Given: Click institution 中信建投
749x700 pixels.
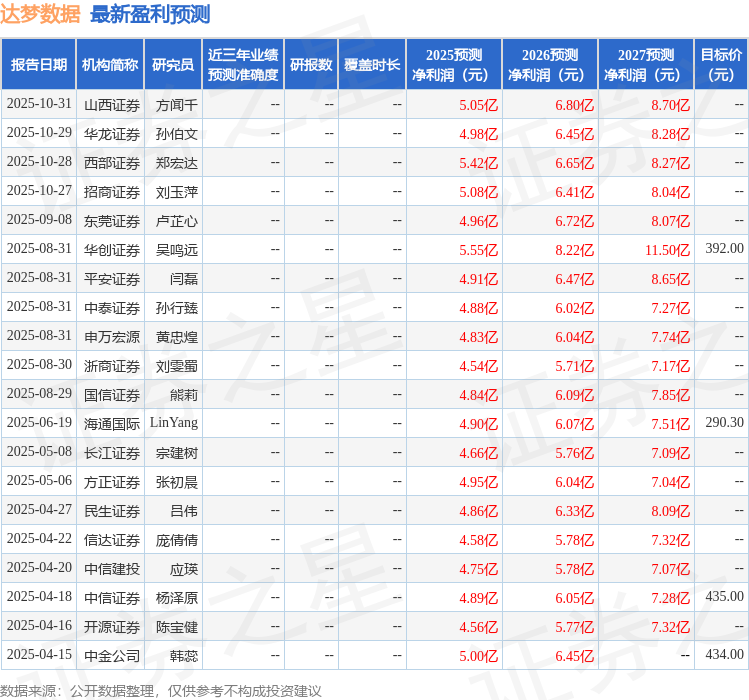Looking at the screenshot, I should click(x=112, y=570).
